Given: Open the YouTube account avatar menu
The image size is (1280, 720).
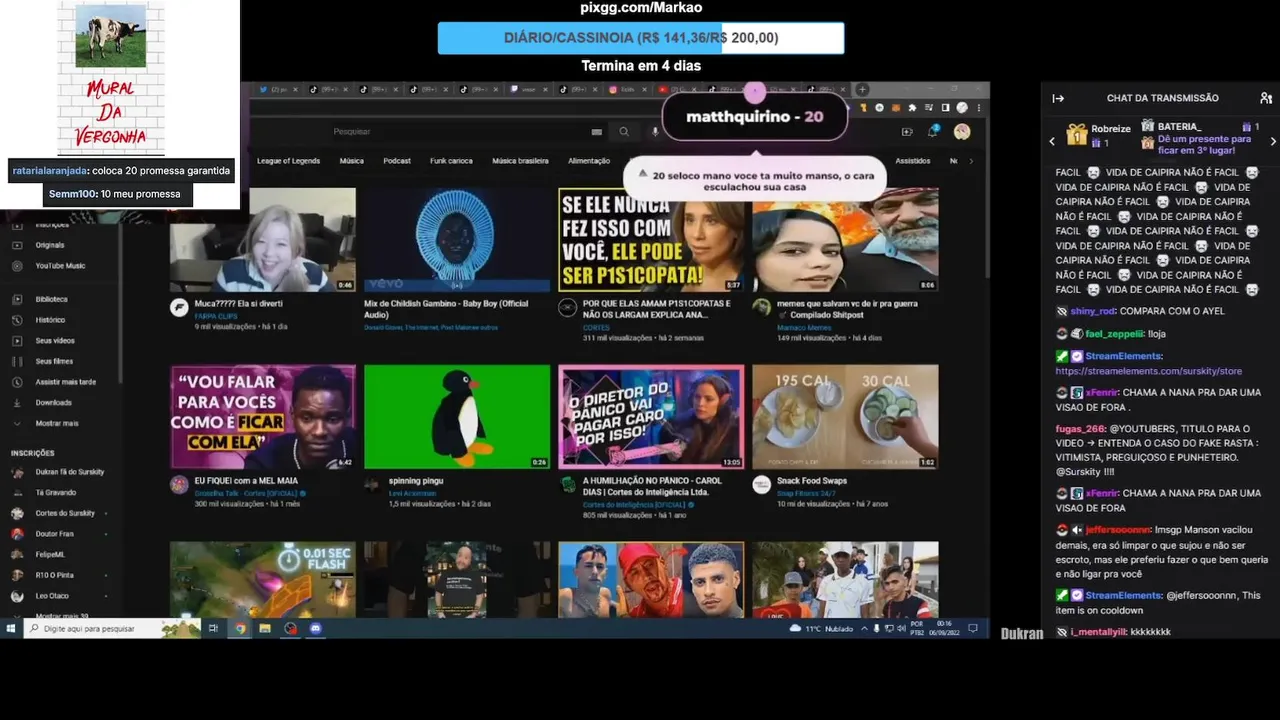Looking at the screenshot, I should click(961, 131).
